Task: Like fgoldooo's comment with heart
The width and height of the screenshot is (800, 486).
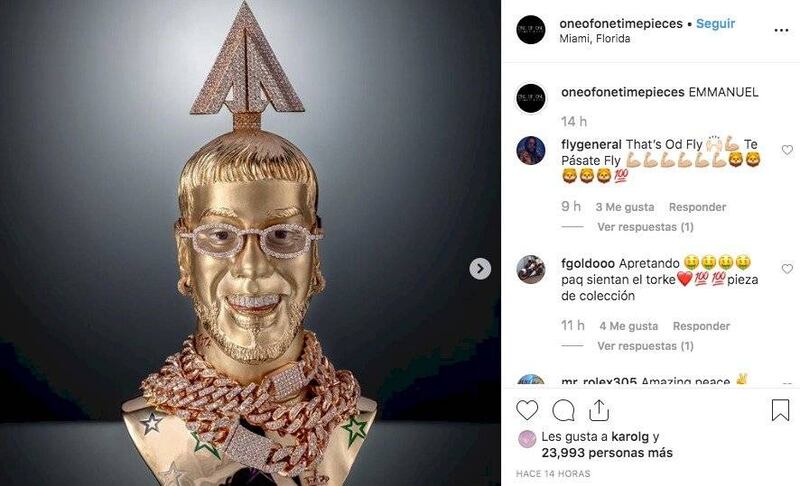Action: tap(787, 269)
